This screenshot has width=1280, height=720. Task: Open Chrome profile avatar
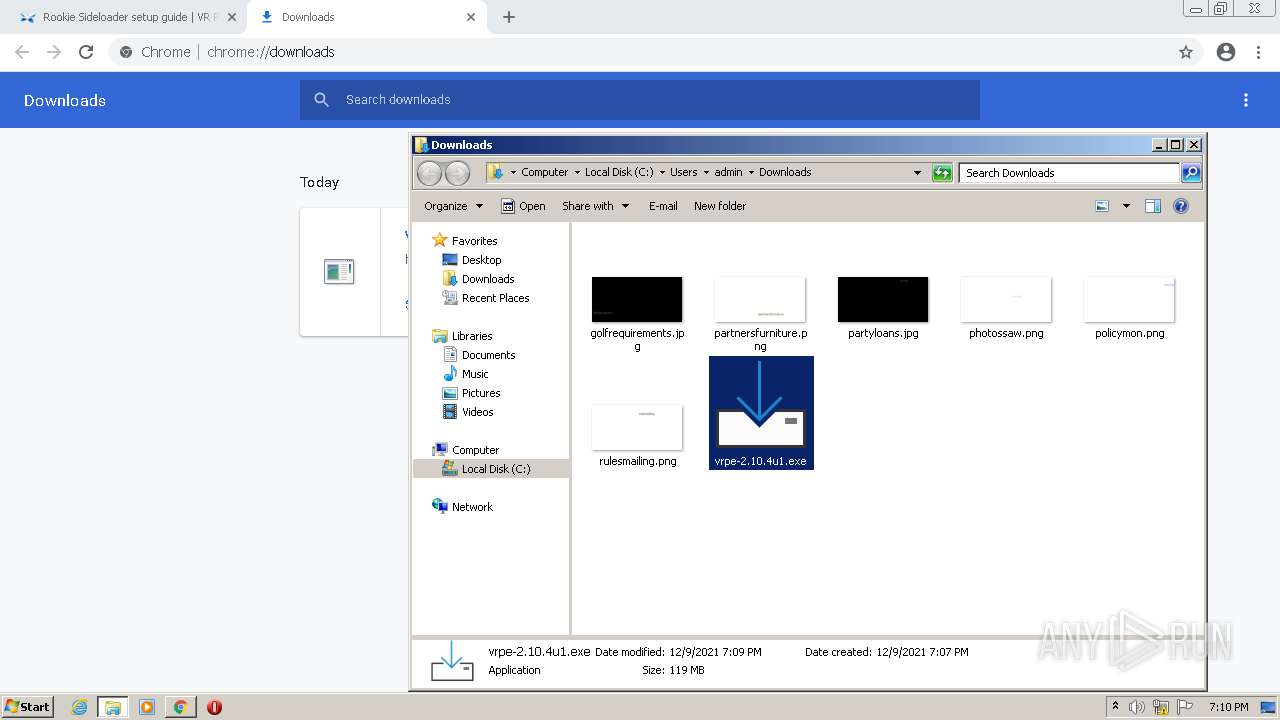[1226, 52]
